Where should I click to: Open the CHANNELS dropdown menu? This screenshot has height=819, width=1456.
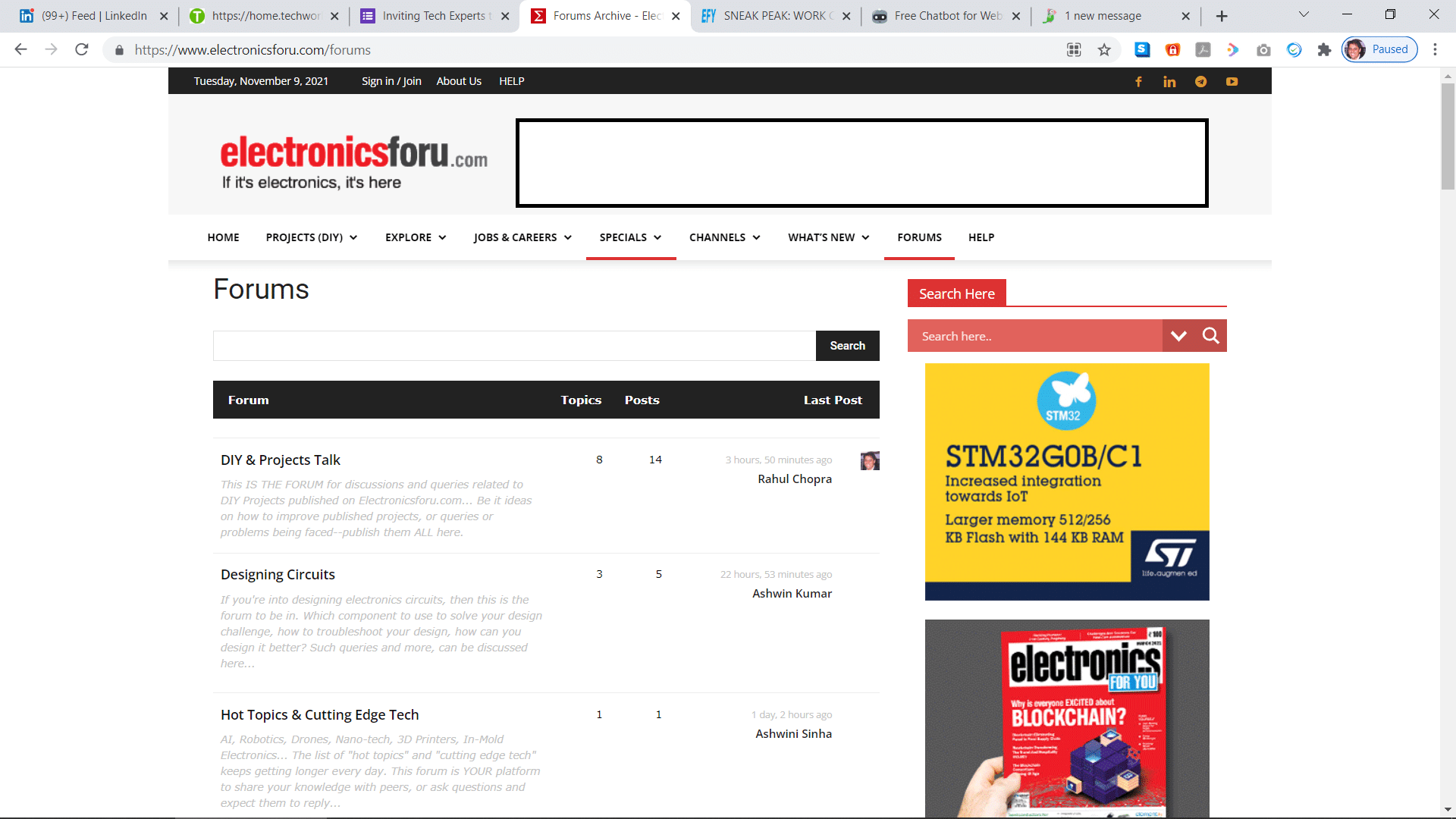pos(724,237)
